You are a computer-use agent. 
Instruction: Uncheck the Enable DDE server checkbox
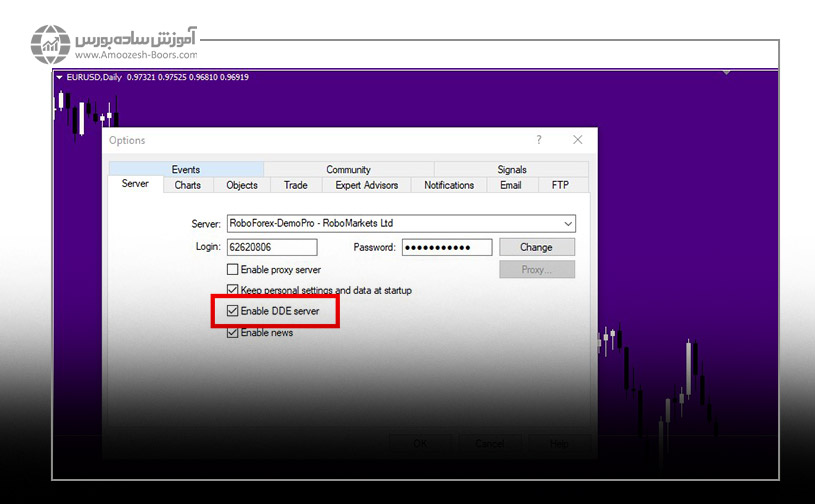pyautogui.click(x=233, y=312)
